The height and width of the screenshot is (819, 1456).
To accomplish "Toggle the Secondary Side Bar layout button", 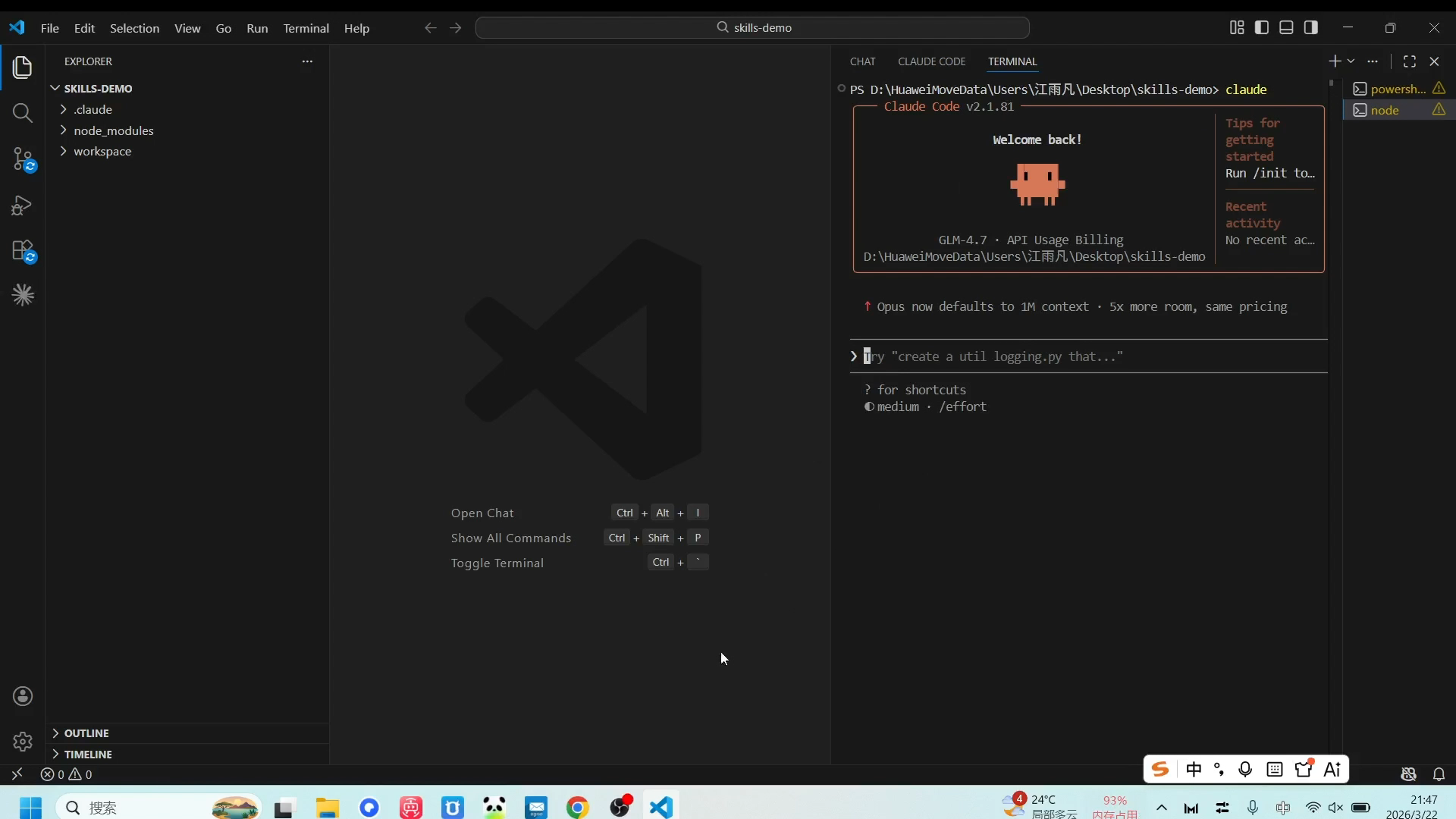I will click(1310, 27).
